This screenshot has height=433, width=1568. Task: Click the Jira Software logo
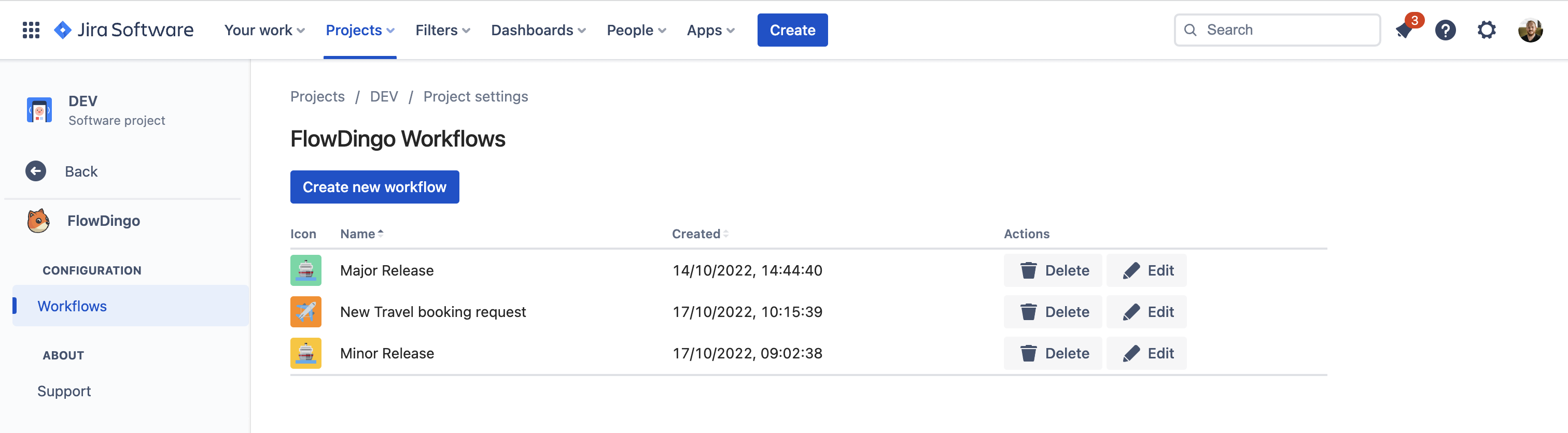[x=123, y=30]
